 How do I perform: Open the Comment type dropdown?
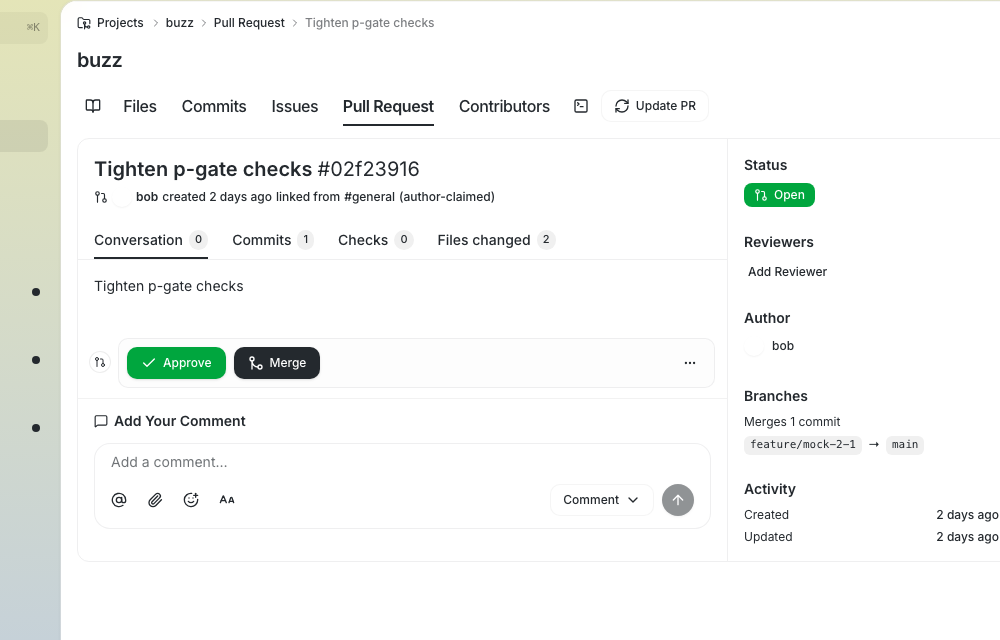(x=601, y=500)
